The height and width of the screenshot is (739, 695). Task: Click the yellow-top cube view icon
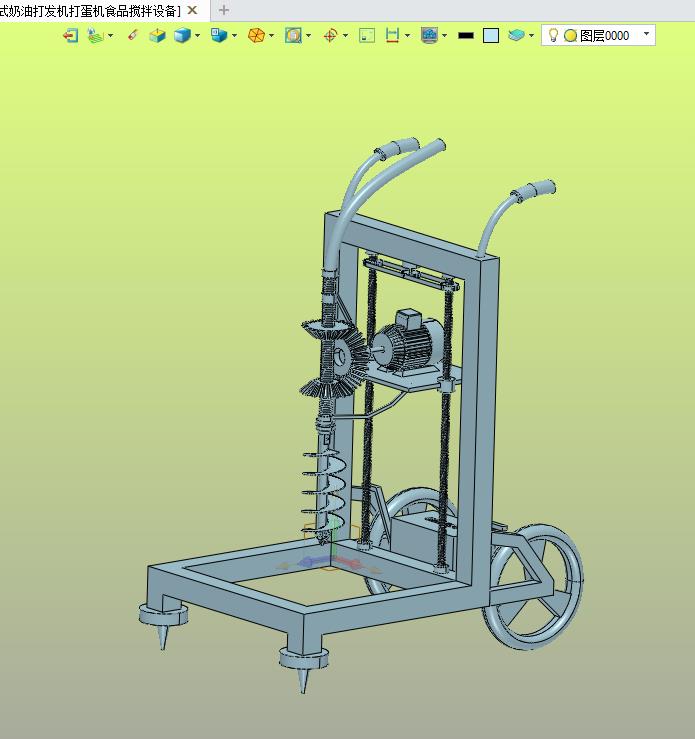pyautogui.click(x=157, y=35)
